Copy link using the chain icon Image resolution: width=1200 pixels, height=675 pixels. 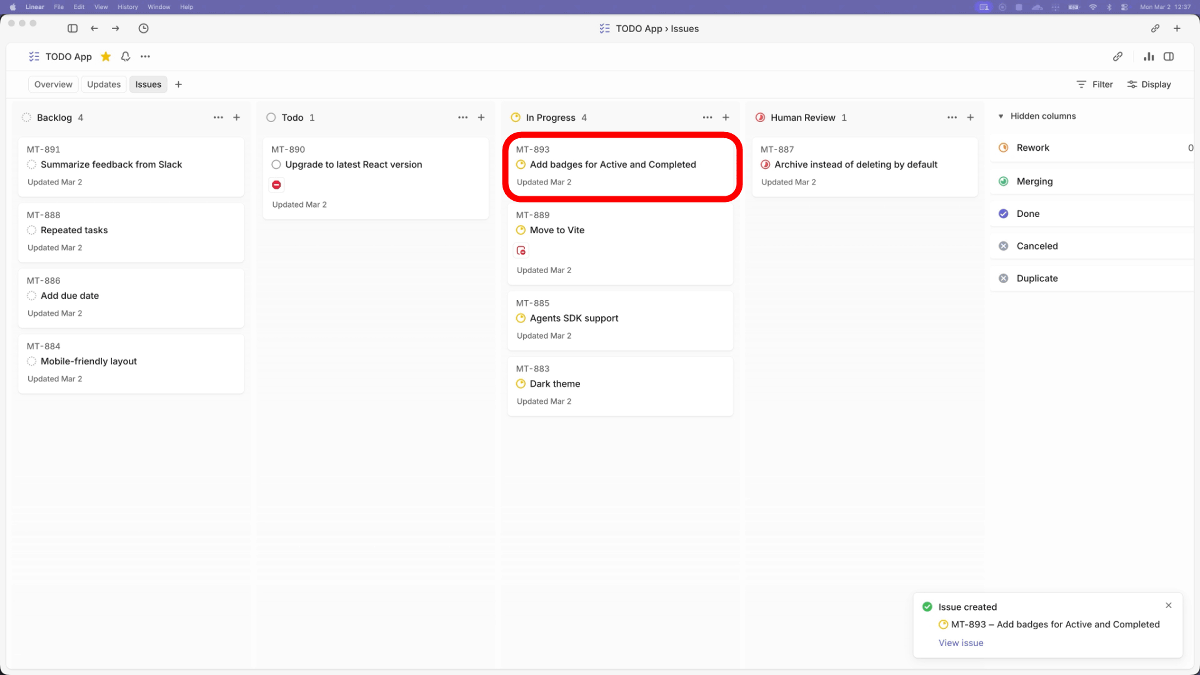click(x=1118, y=57)
